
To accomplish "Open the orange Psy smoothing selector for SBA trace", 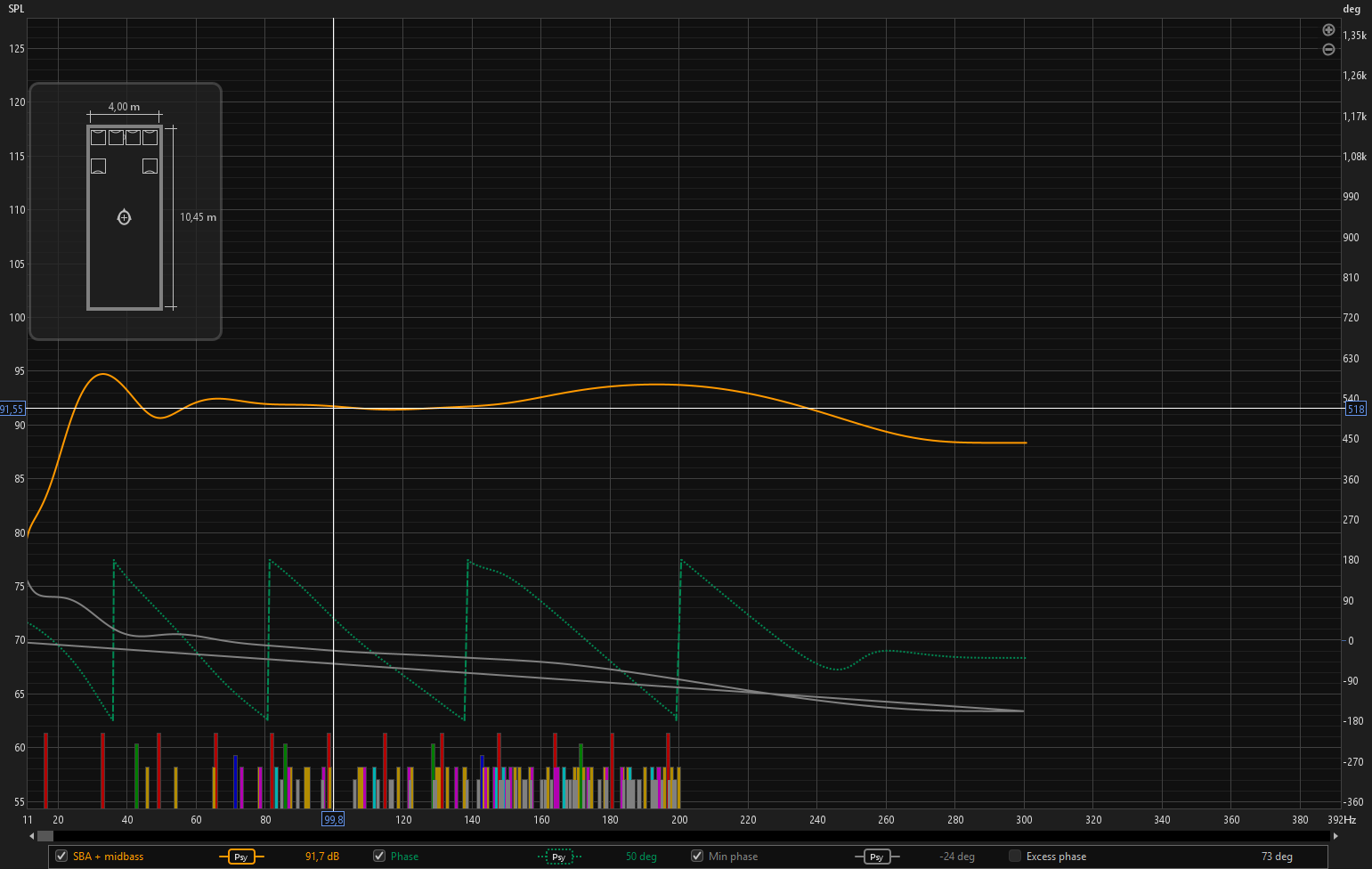I will 241,857.
